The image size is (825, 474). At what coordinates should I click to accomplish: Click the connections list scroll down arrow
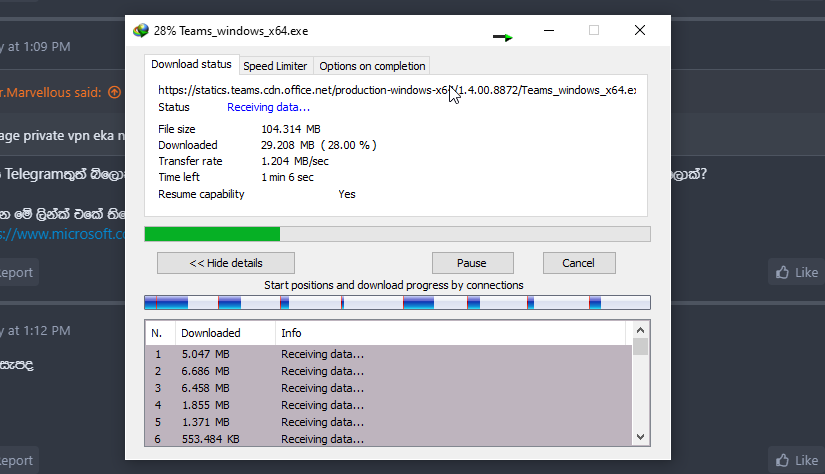pyautogui.click(x=640, y=437)
